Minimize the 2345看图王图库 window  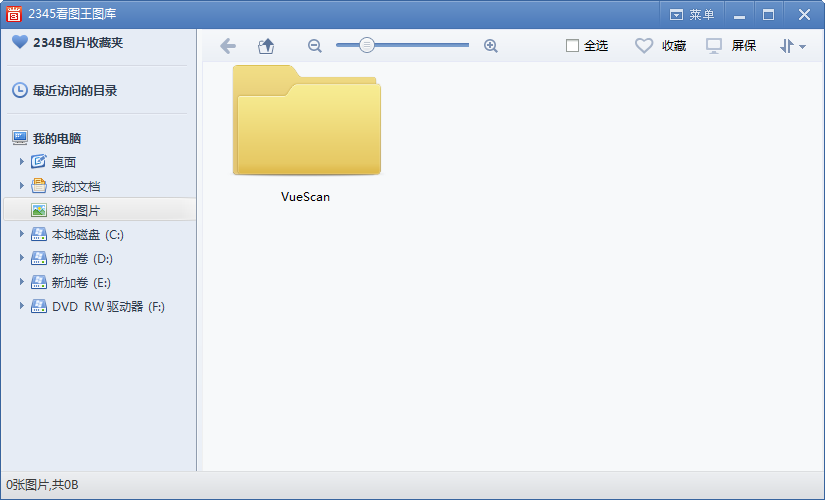739,15
